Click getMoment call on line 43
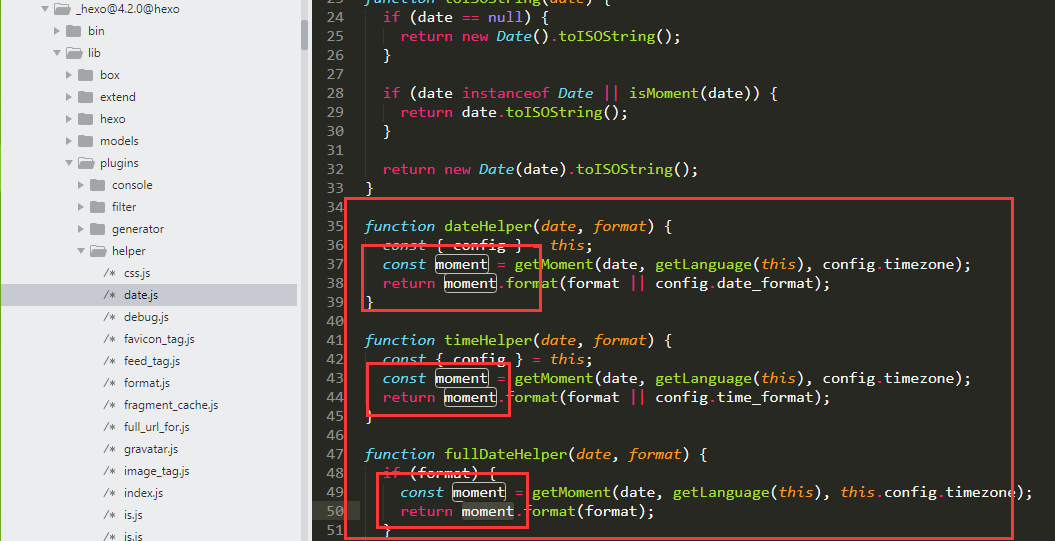This screenshot has height=541, width=1055. [x=554, y=378]
